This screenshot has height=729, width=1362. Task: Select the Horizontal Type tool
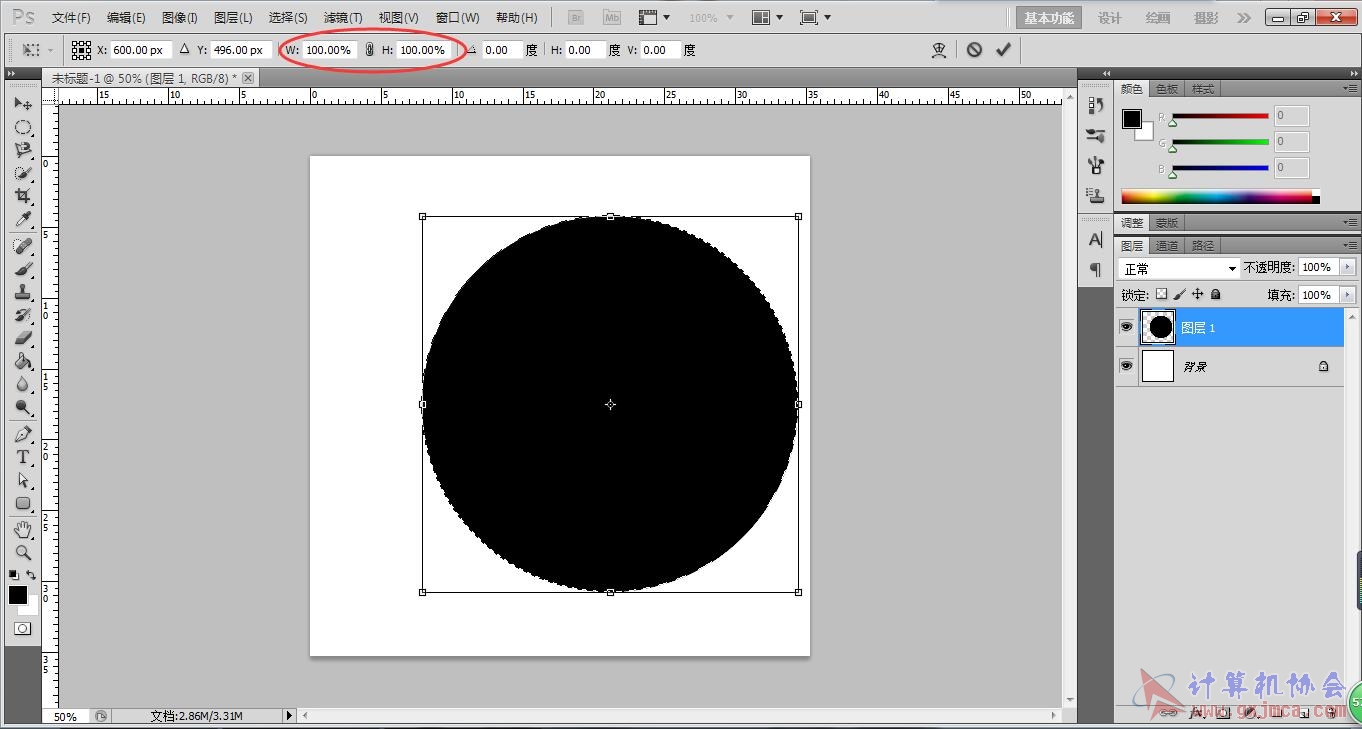coord(22,457)
